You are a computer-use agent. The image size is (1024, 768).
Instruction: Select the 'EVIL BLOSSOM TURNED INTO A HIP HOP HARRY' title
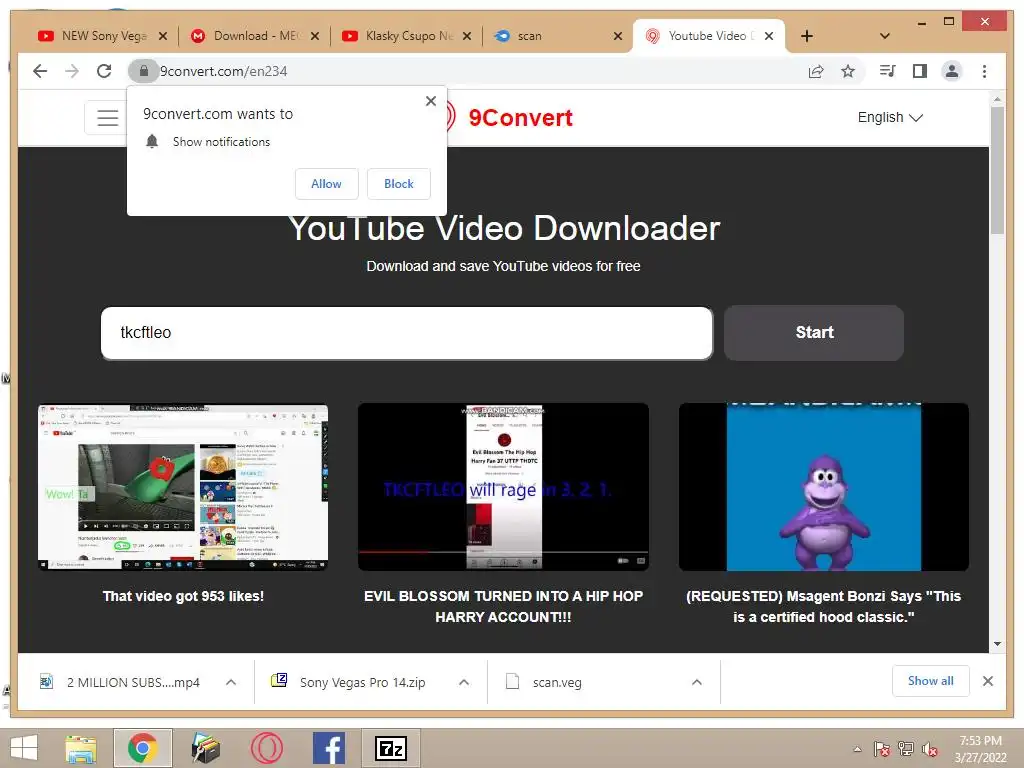coord(503,606)
